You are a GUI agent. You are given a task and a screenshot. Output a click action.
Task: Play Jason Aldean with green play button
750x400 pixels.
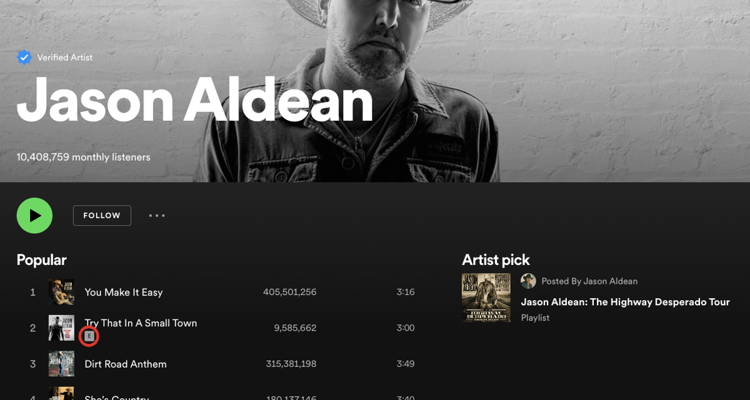point(34,216)
